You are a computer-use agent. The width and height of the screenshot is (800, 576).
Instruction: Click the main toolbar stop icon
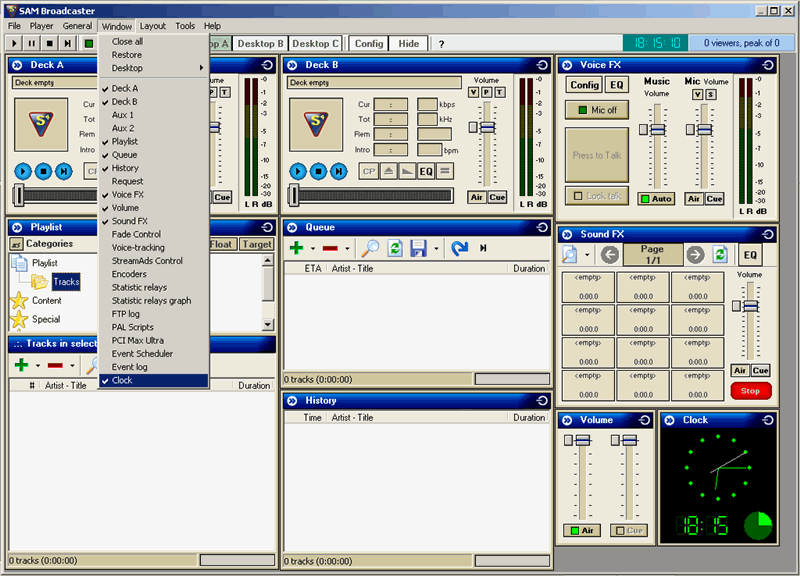[x=49, y=44]
